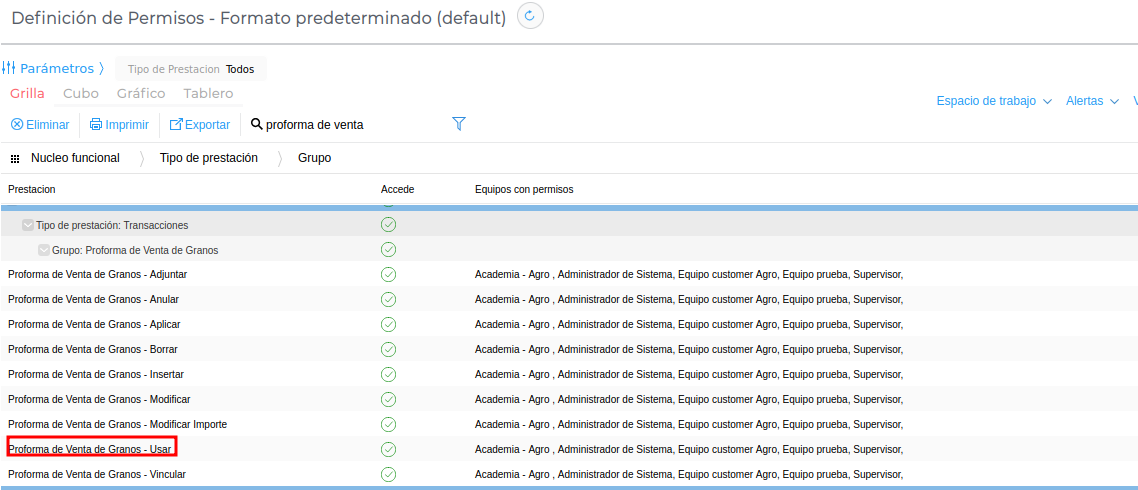Open the Alertas dropdown menu
Viewport: 1138px width, 490px height.
click(x=1091, y=101)
